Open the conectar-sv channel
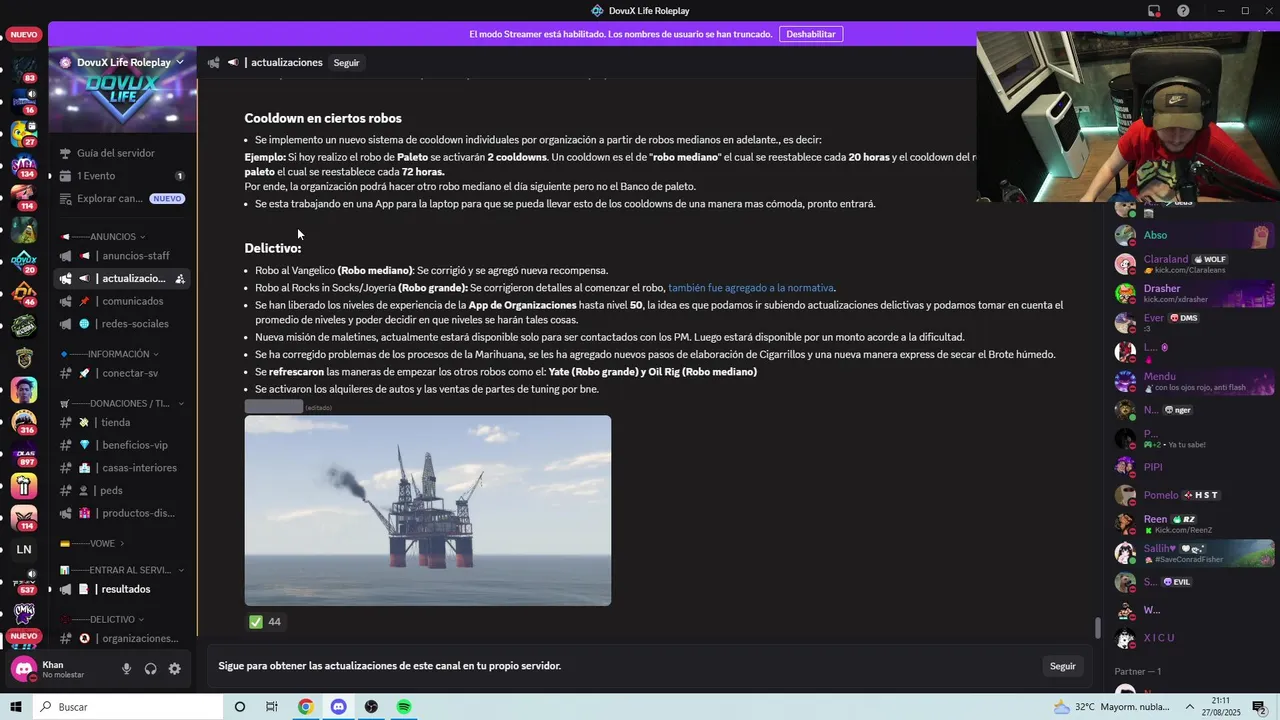Viewport: 1280px width, 720px height. coord(122,373)
